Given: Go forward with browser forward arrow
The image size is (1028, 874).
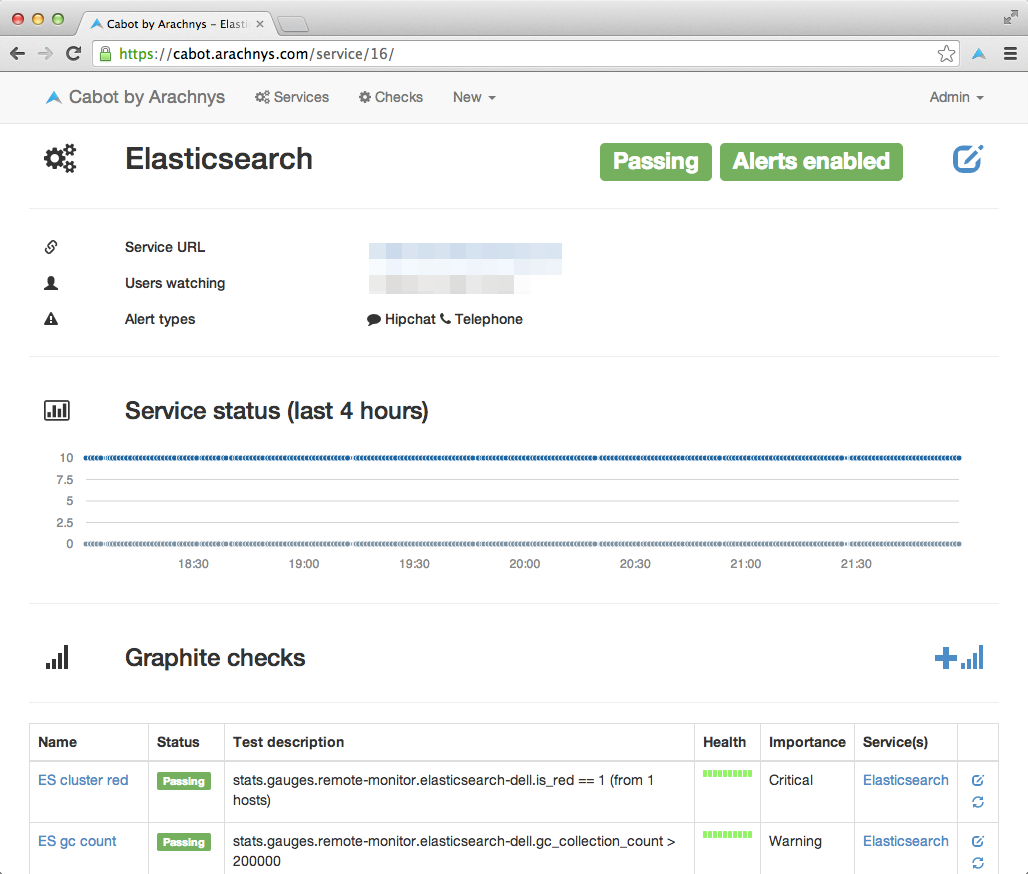Looking at the screenshot, I should click(x=45, y=54).
